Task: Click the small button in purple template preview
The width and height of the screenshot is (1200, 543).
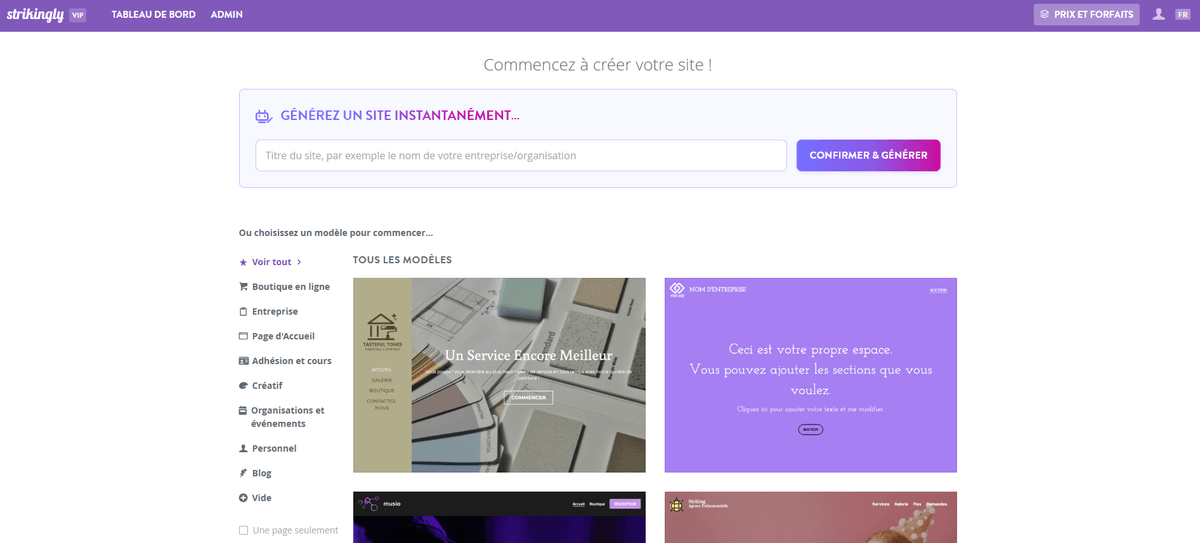Action: tap(811, 429)
